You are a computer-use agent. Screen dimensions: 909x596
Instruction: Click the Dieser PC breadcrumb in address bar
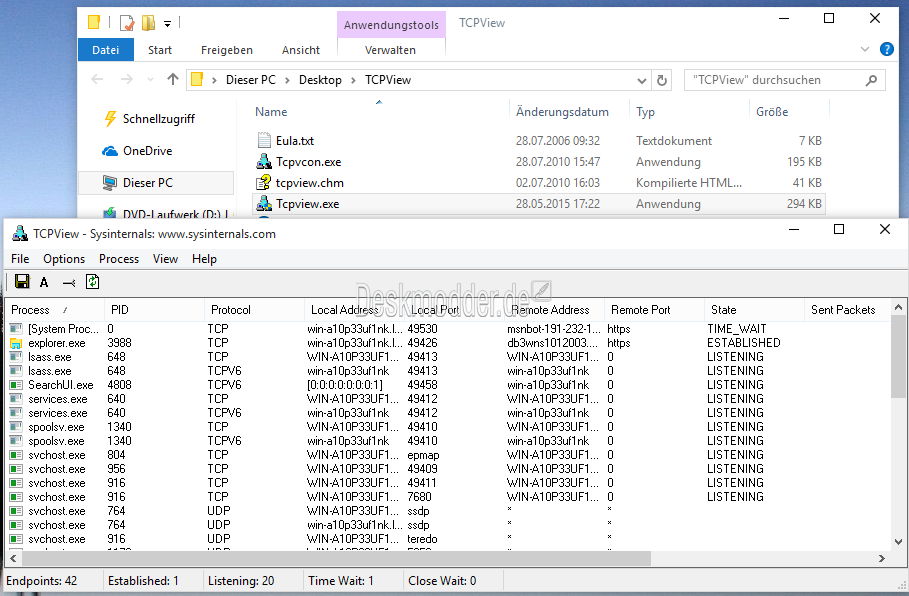point(250,80)
